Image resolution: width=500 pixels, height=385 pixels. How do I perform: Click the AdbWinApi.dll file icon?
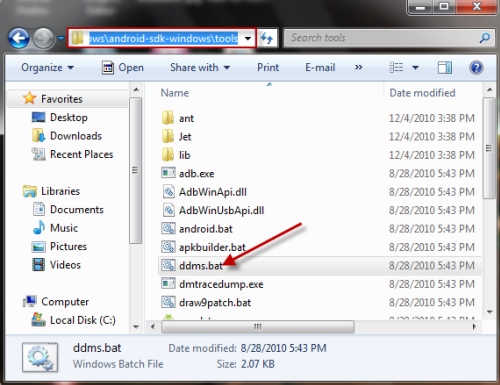point(169,191)
